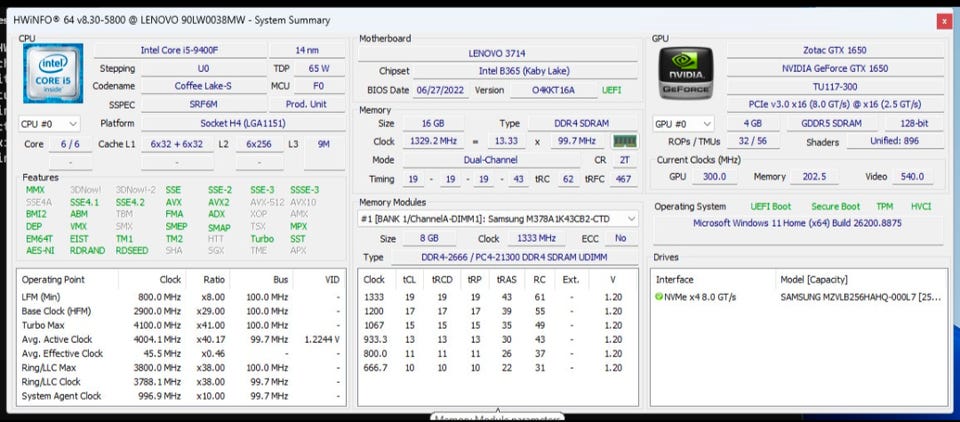960x422 pixels.
Task: Click the 9M L3 cache value
Action: 324,145
